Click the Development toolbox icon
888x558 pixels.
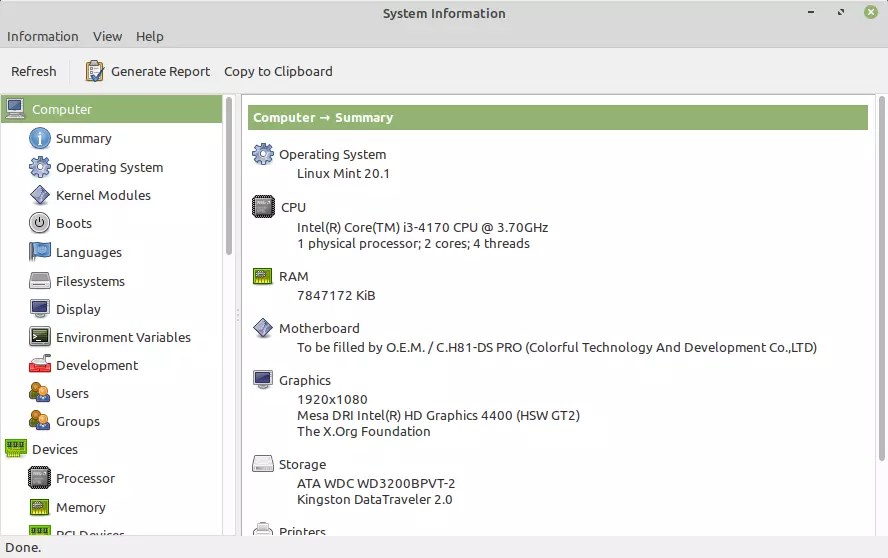[40, 364]
